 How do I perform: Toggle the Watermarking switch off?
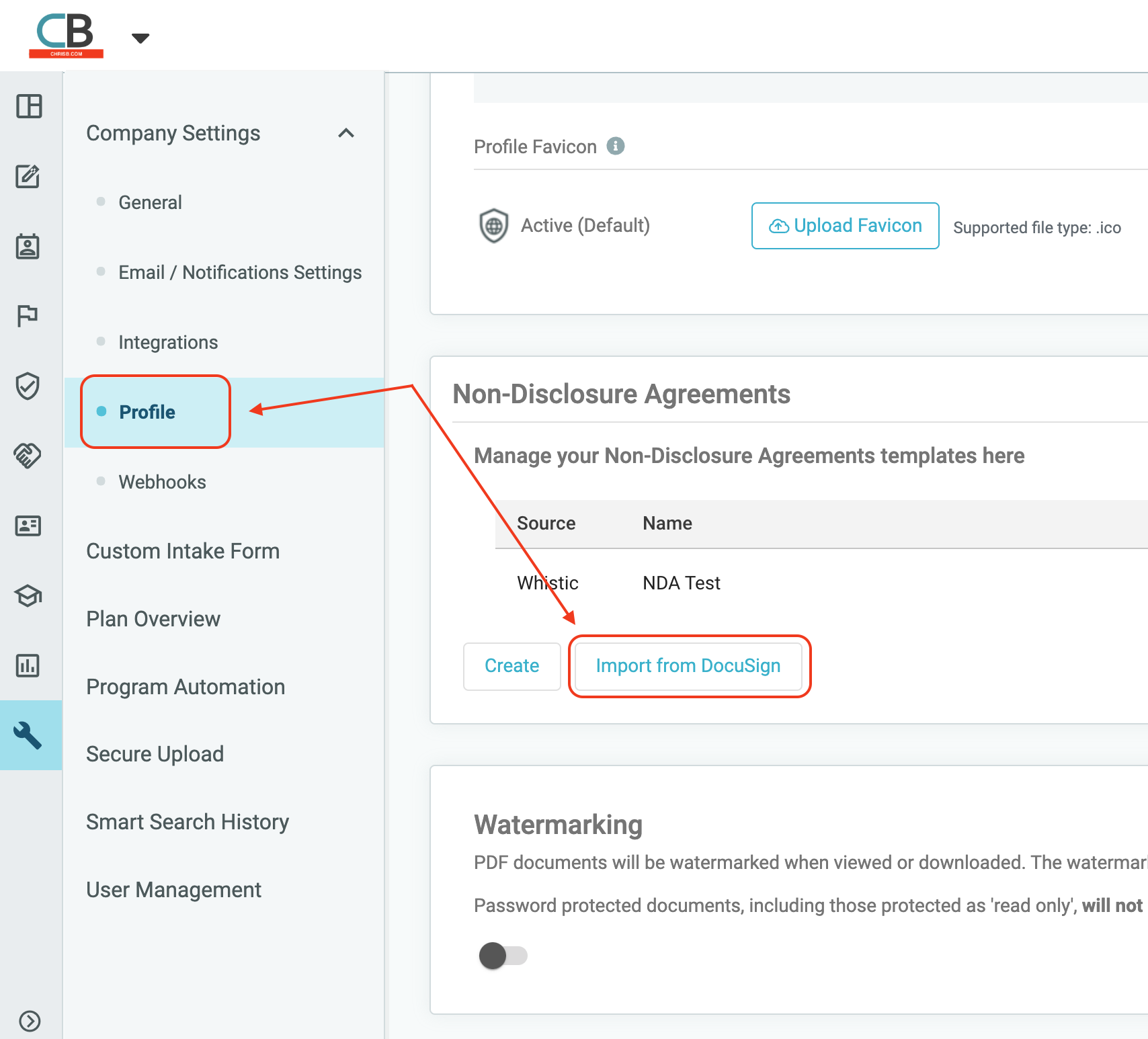click(x=503, y=956)
